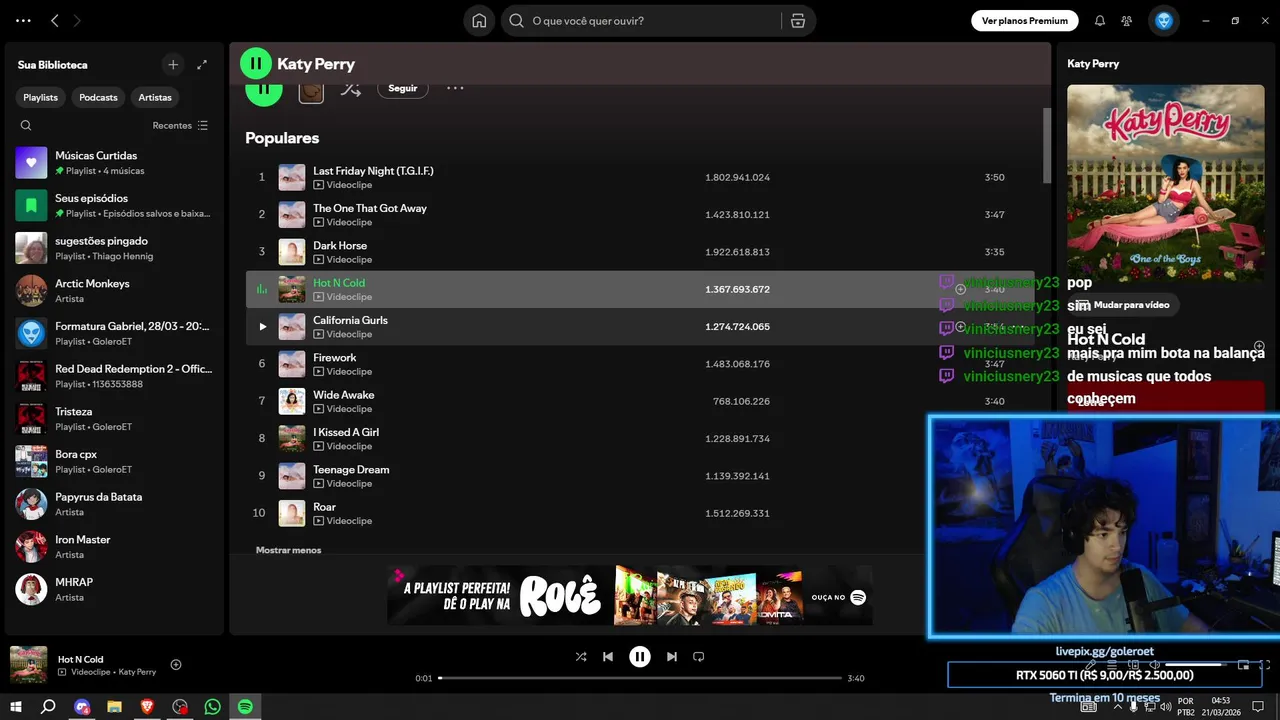Skip to previous track
The height and width of the screenshot is (720, 1280).
pyautogui.click(x=608, y=657)
